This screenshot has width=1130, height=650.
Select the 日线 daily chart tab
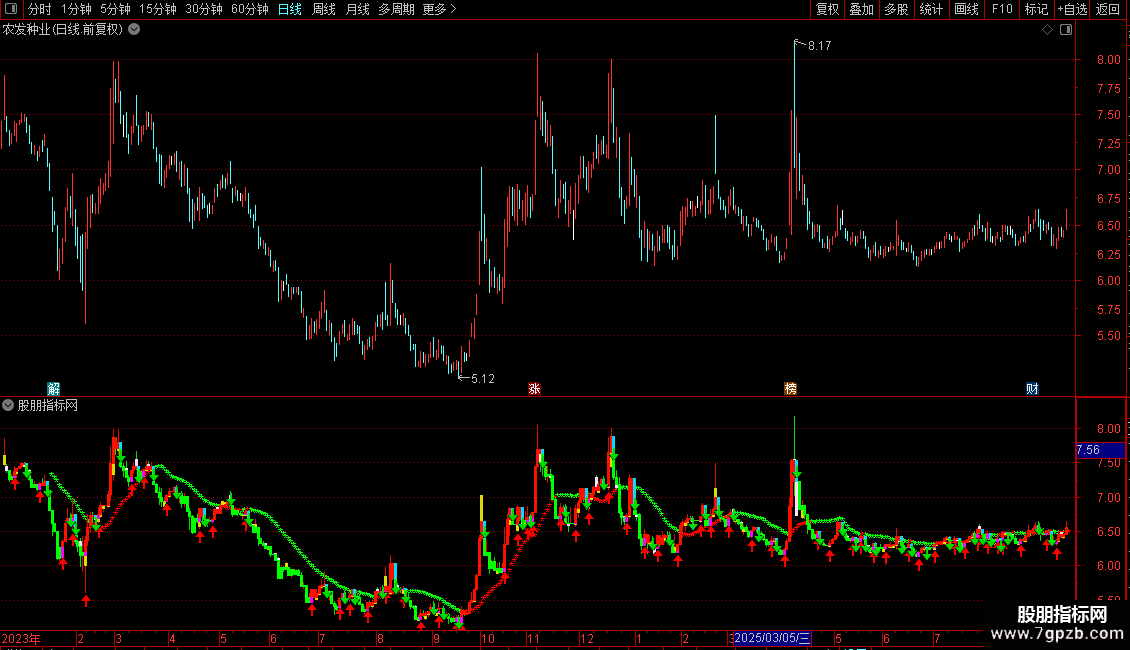[x=290, y=9]
